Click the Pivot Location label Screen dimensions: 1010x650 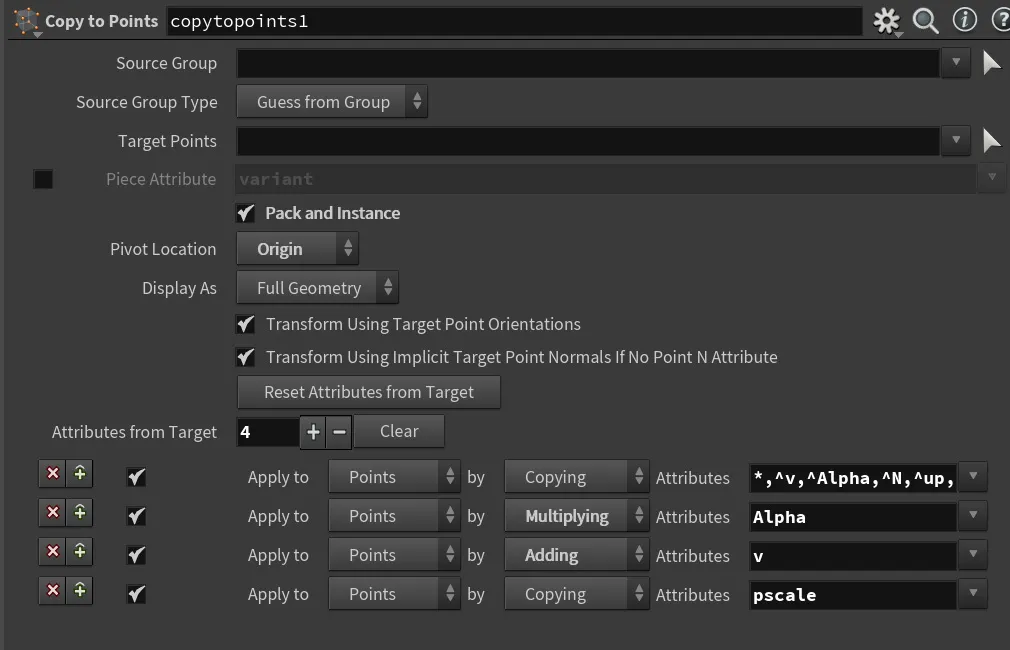tap(163, 249)
